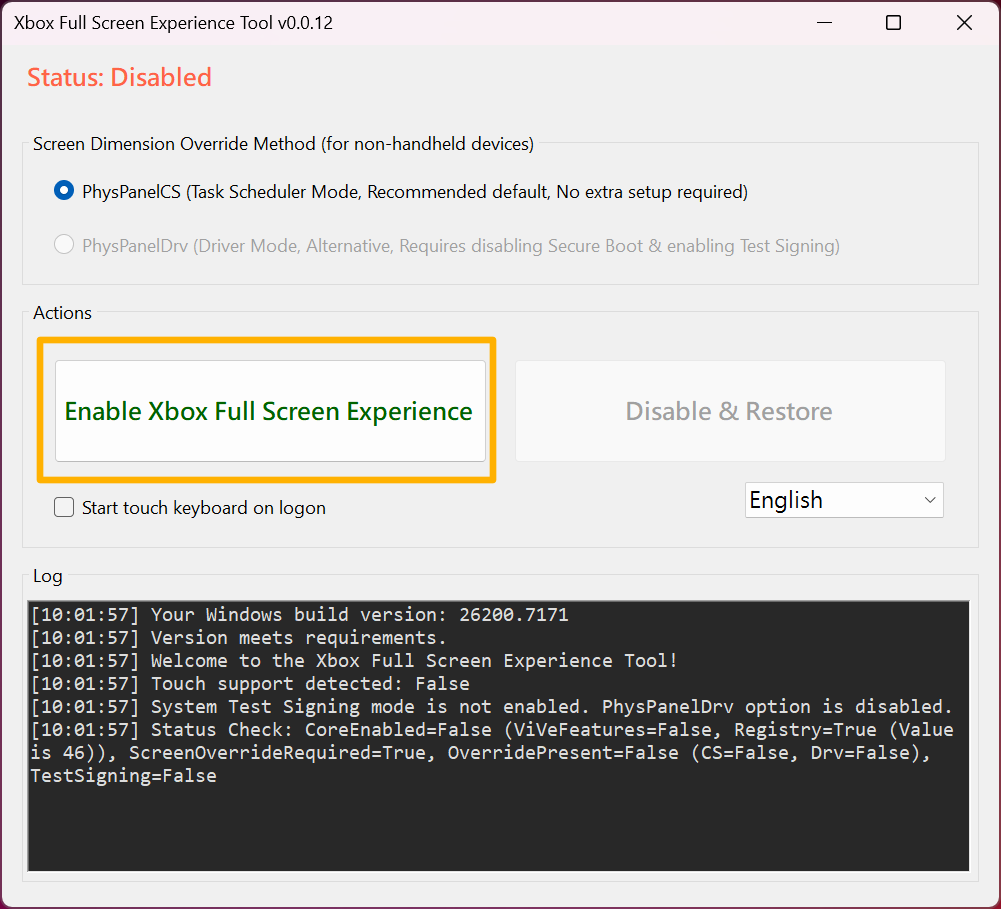
Task: Select the PhysPanelCS Task Scheduler Mode option
Action: click(x=64, y=191)
